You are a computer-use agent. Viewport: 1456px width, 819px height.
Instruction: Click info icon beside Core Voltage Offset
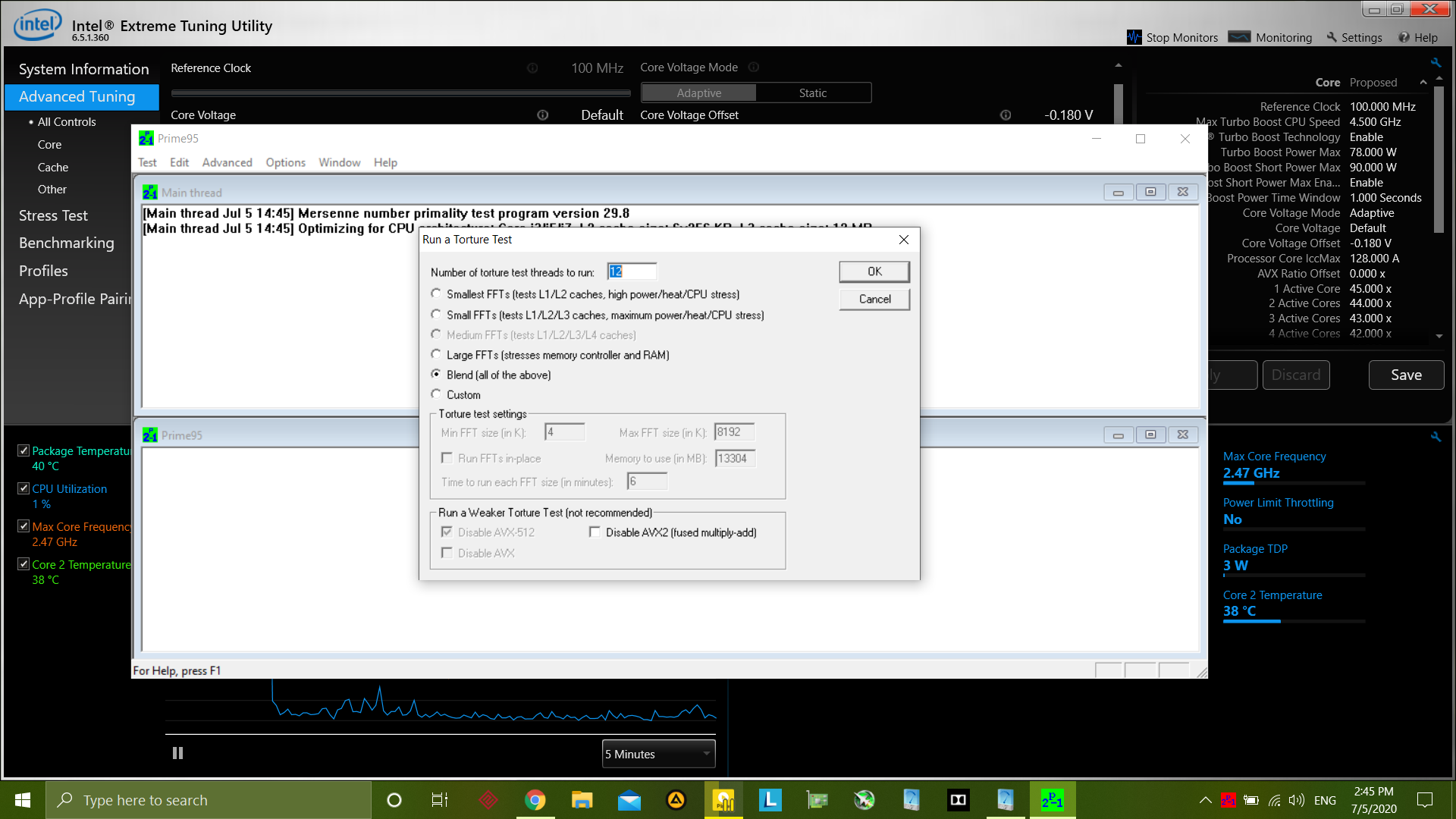tap(1006, 115)
